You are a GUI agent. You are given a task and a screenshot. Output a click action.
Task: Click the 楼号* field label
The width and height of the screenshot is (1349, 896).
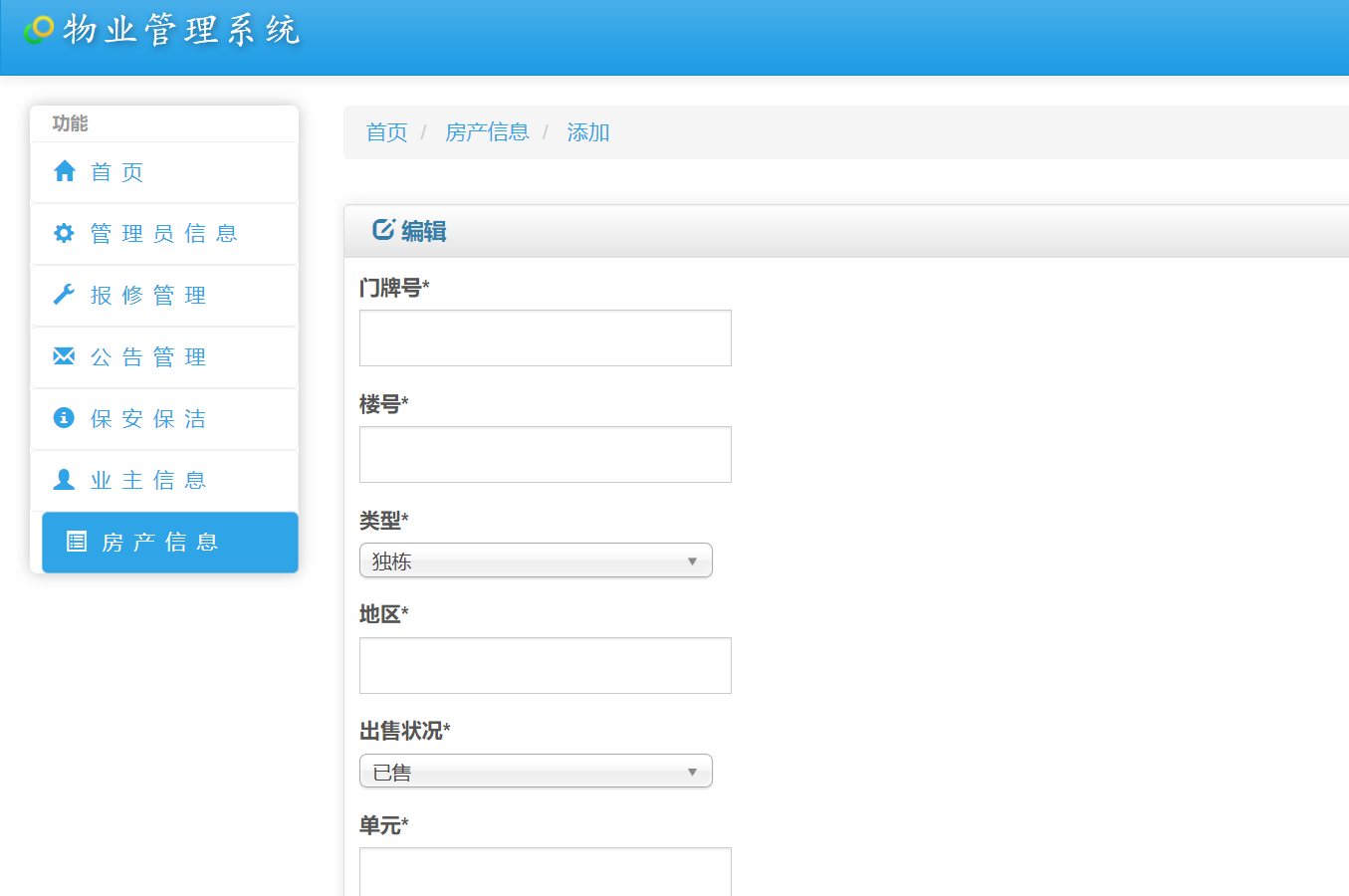pyautogui.click(x=384, y=404)
